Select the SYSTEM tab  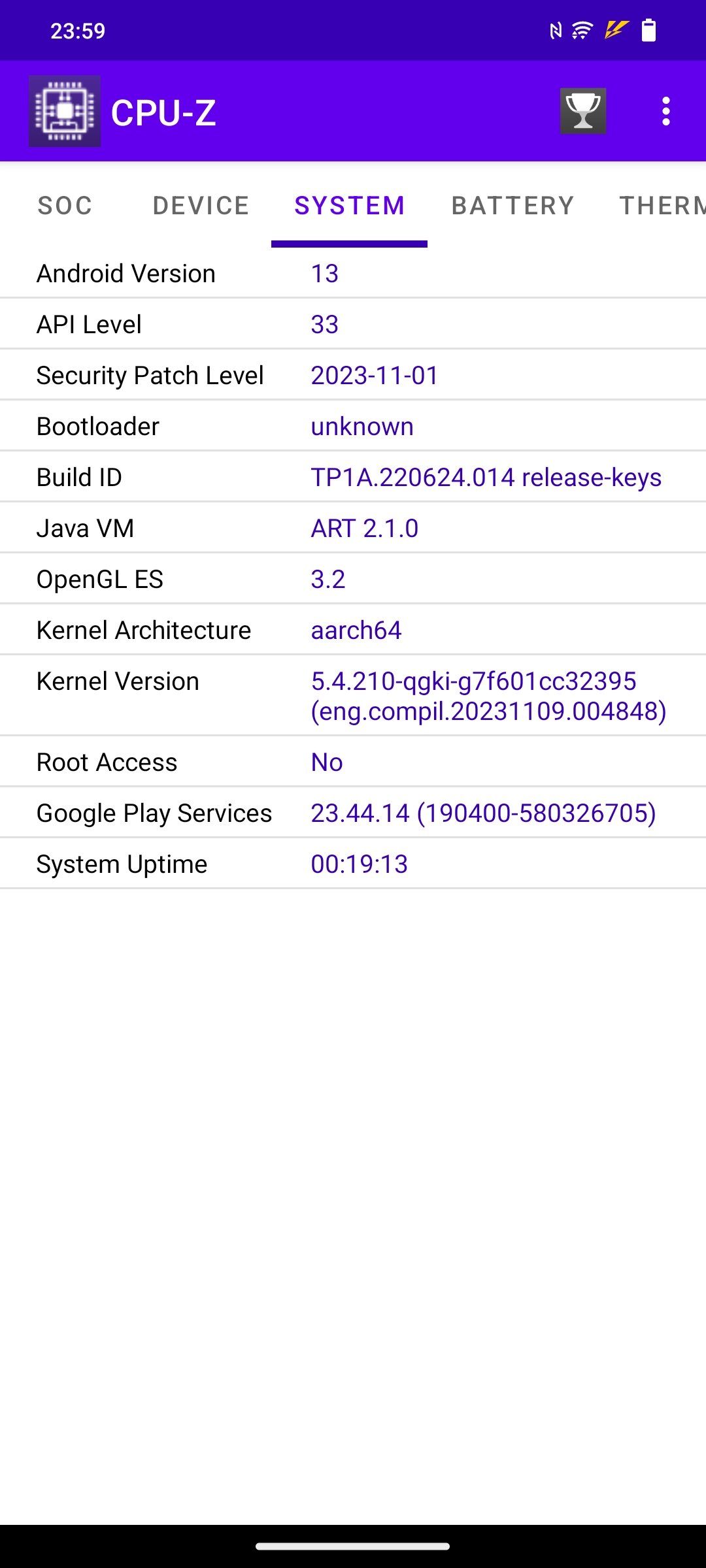pos(350,206)
